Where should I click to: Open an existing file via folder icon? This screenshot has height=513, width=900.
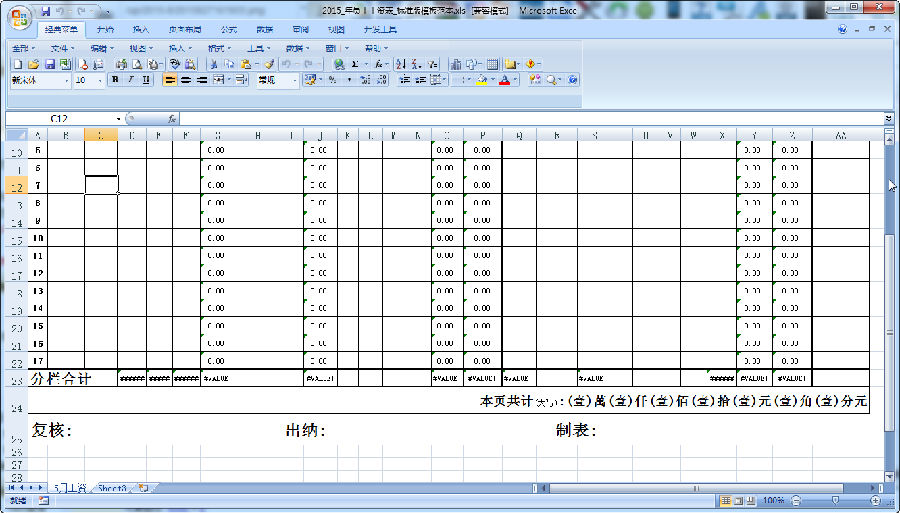[x=33, y=64]
